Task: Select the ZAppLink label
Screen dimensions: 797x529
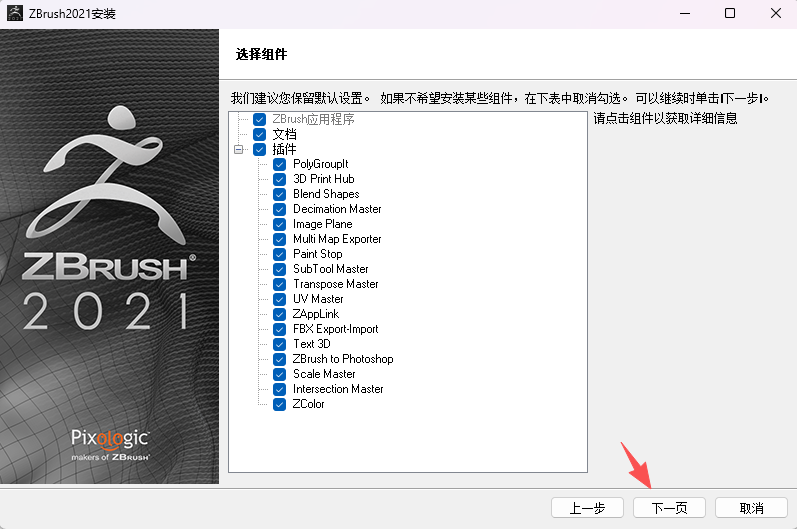Action: (x=316, y=314)
